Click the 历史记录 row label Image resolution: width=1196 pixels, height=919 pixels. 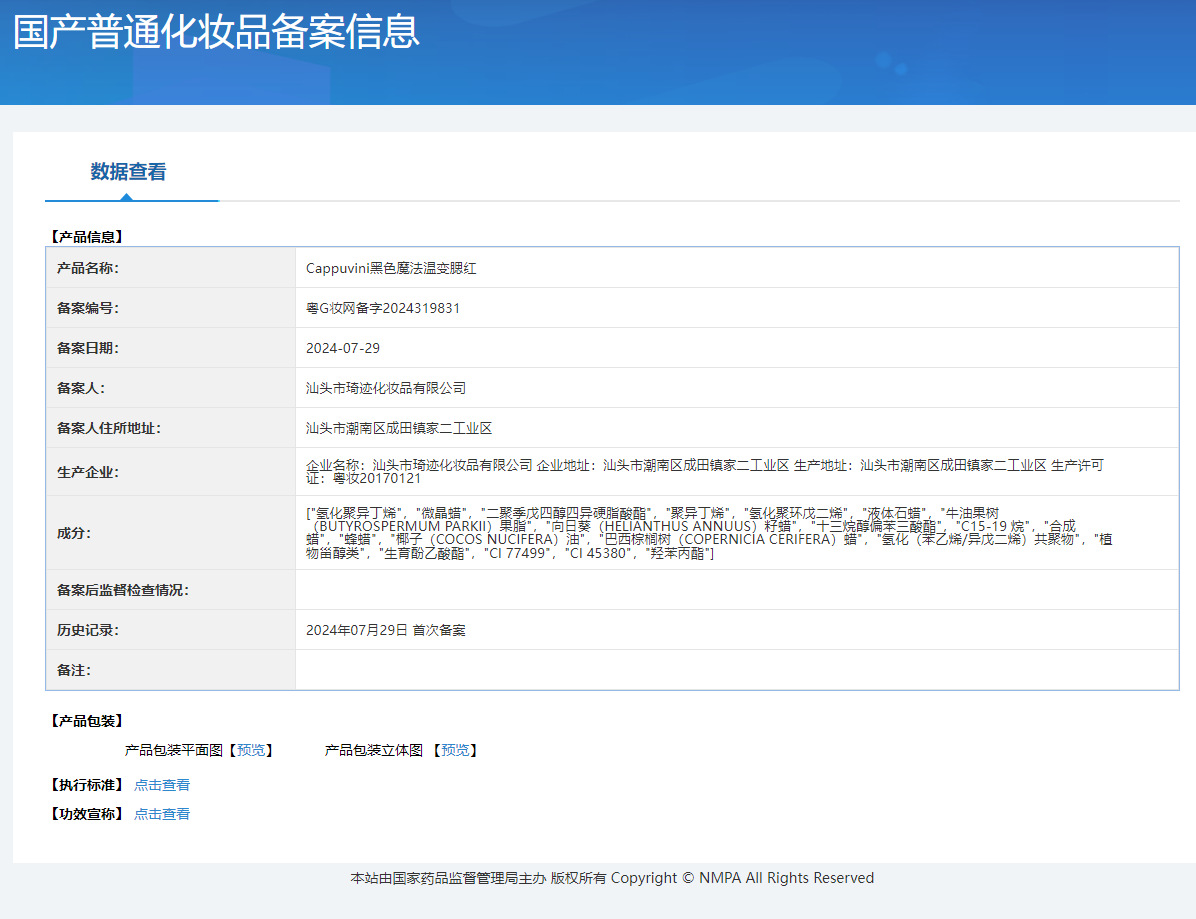point(88,631)
